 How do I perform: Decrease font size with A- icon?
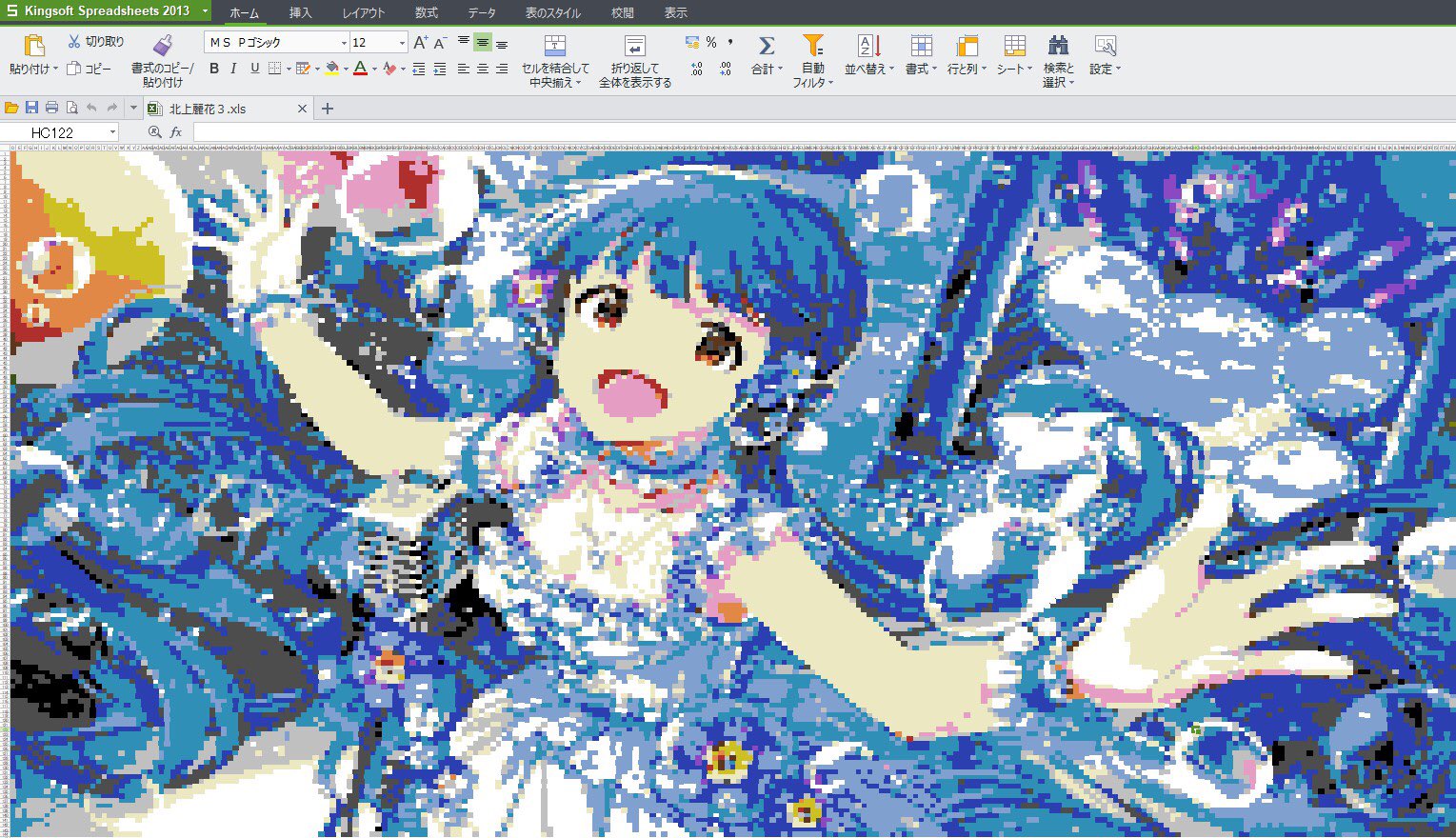(x=440, y=43)
